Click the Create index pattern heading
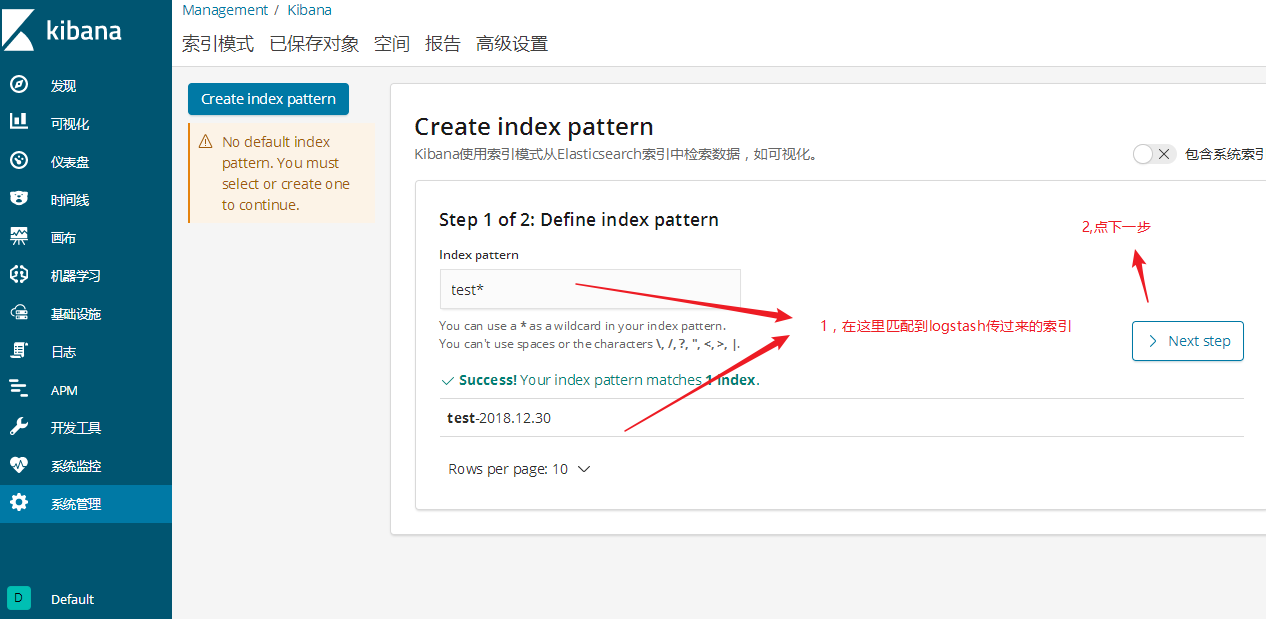1266x619 pixels. click(534, 127)
